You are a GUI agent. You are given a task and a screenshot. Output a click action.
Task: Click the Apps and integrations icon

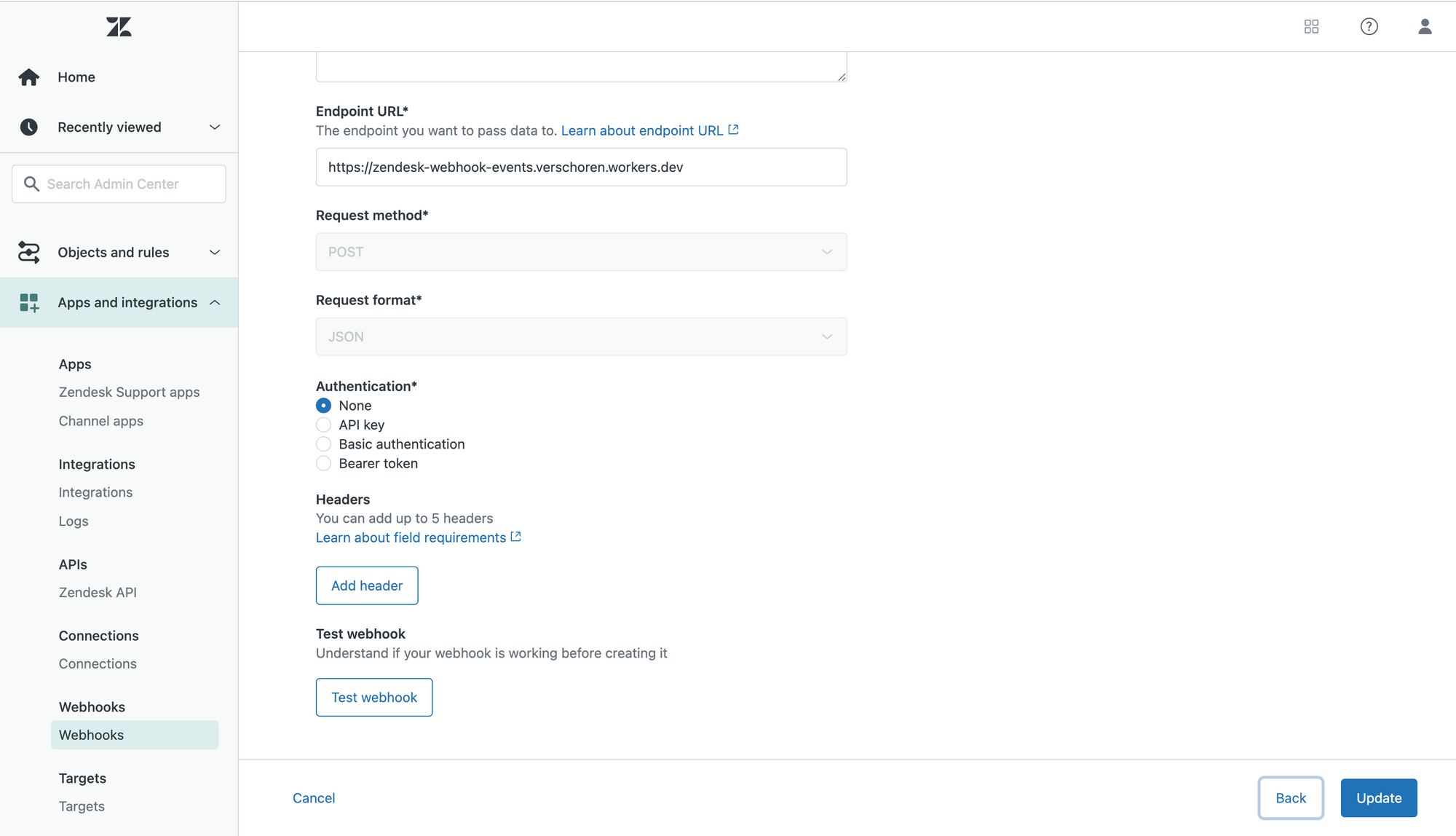(29, 303)
